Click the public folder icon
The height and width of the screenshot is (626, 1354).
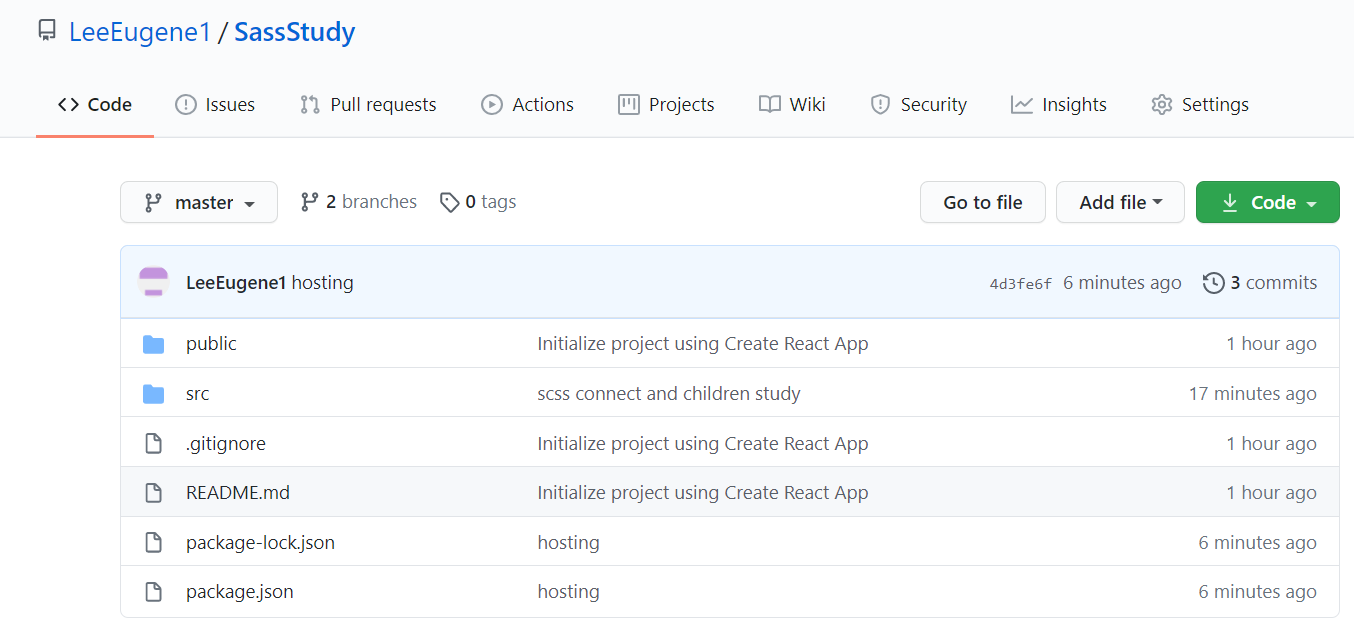tap(153, 344)
